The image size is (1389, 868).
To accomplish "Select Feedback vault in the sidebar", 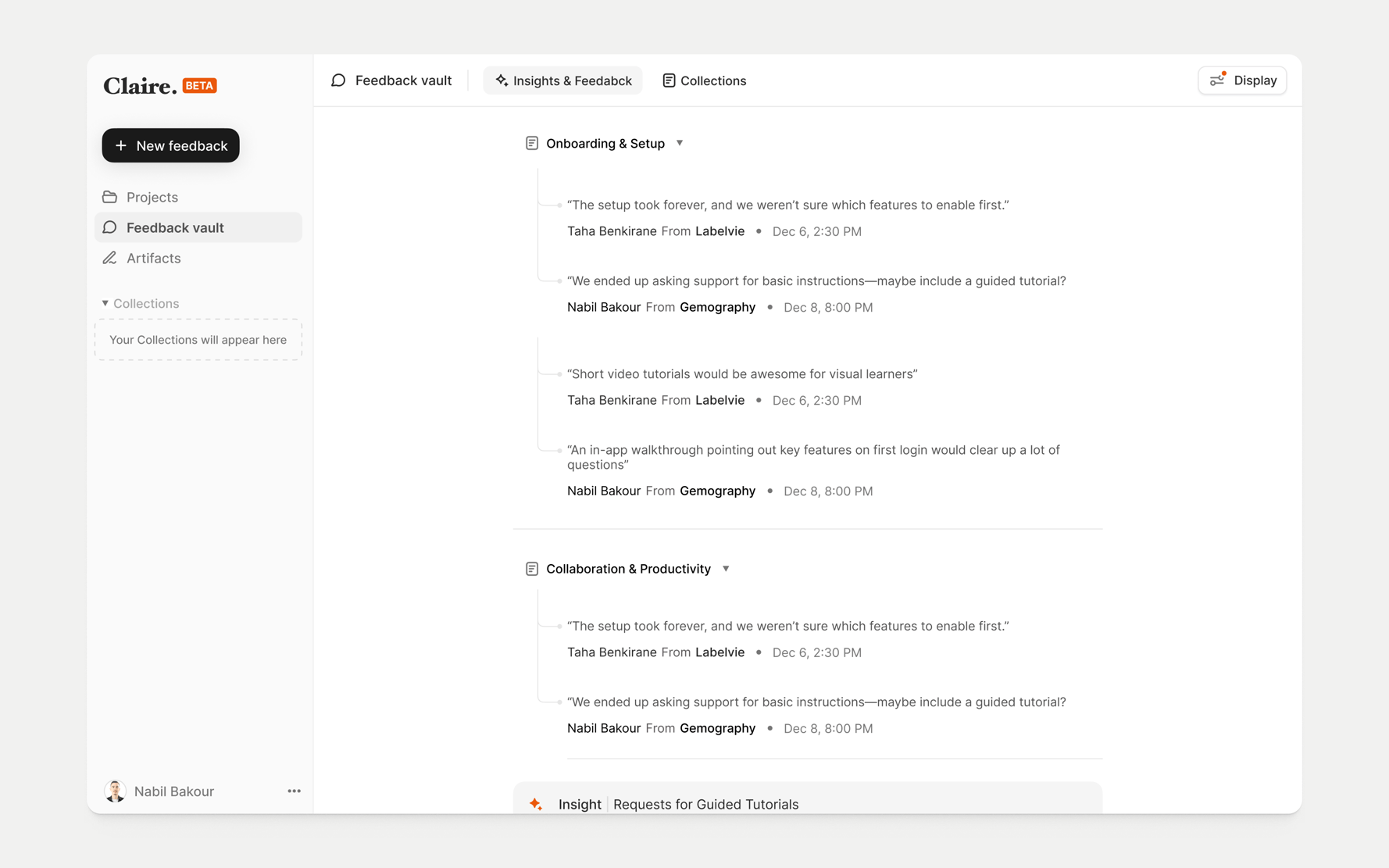I will point(198,227).
